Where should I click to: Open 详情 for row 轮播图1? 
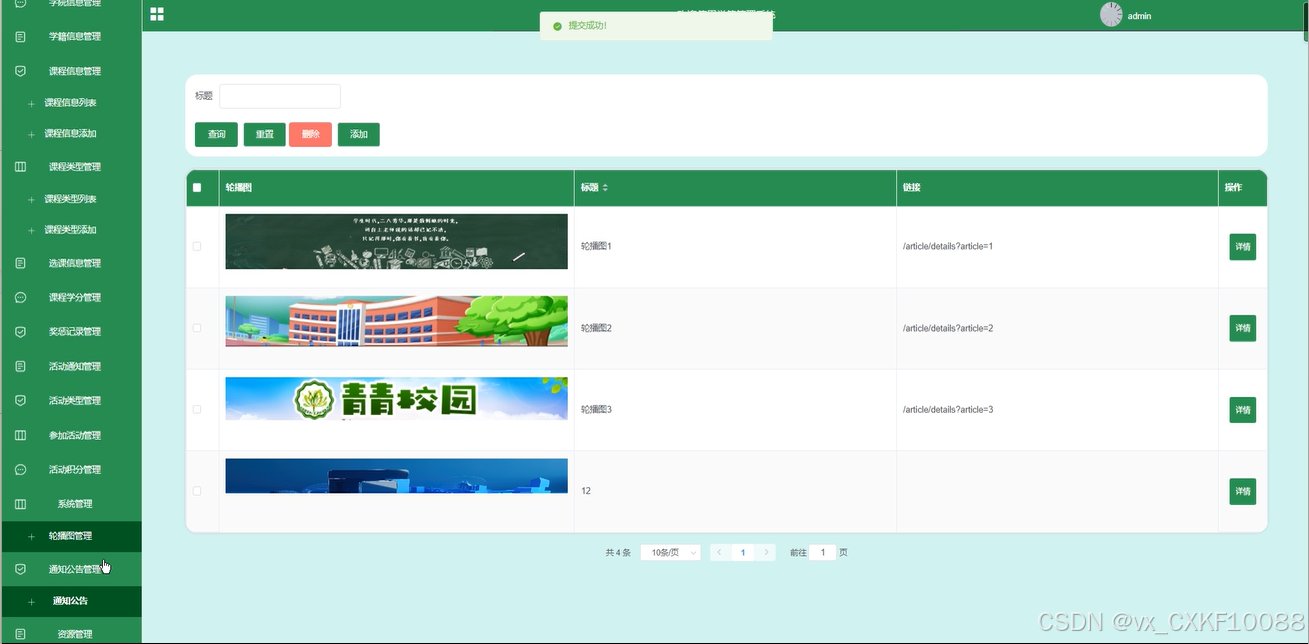[1243, 247]
